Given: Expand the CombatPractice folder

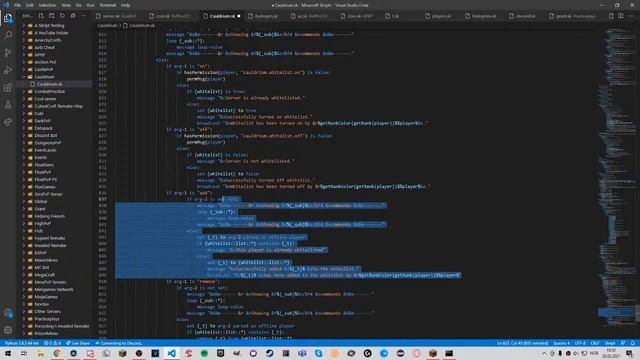Looking at the screenshot, I should pyautogui.click(x=49, y=91).
